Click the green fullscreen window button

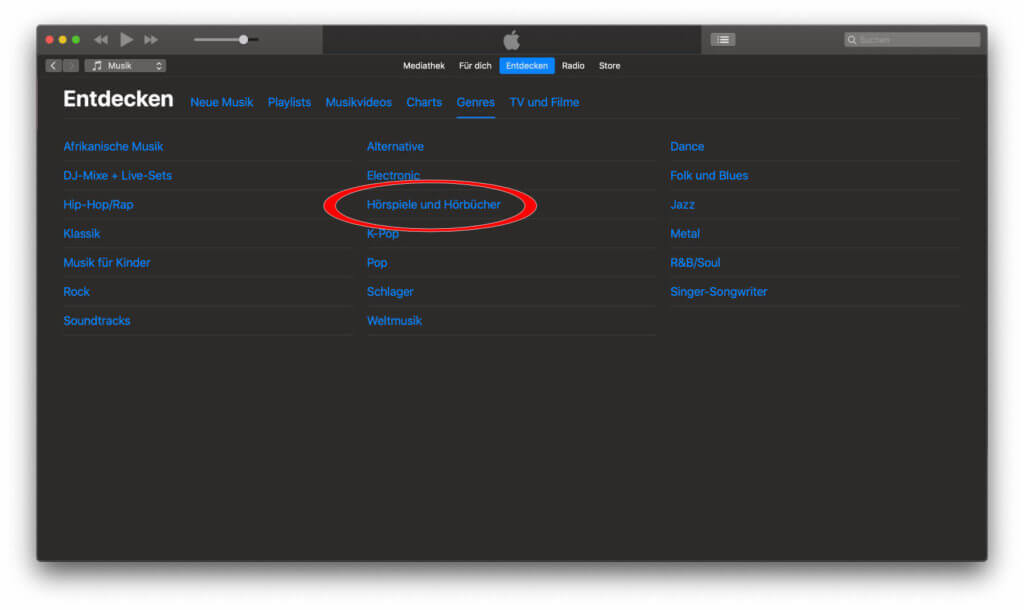[75, 40]
